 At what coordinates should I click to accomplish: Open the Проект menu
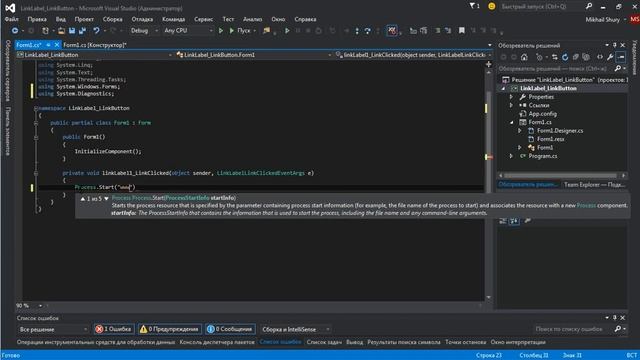click(84, 19)
